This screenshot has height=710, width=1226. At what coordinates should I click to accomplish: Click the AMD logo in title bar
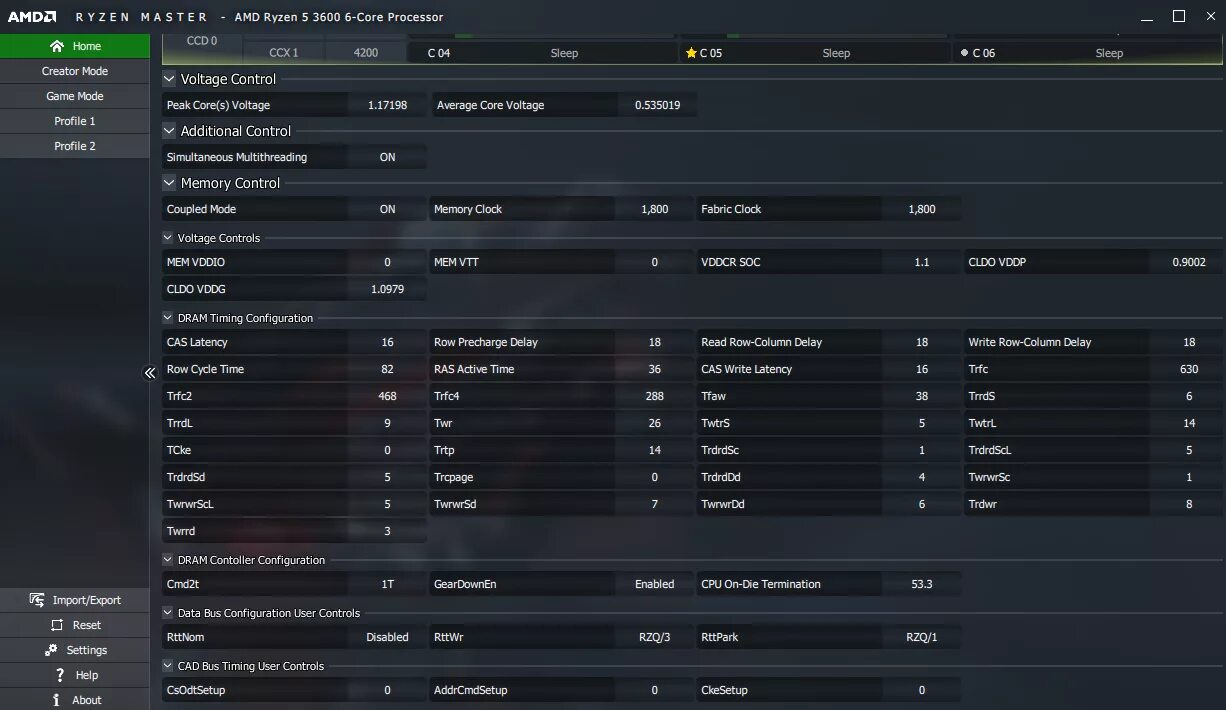tap(32, 17)
